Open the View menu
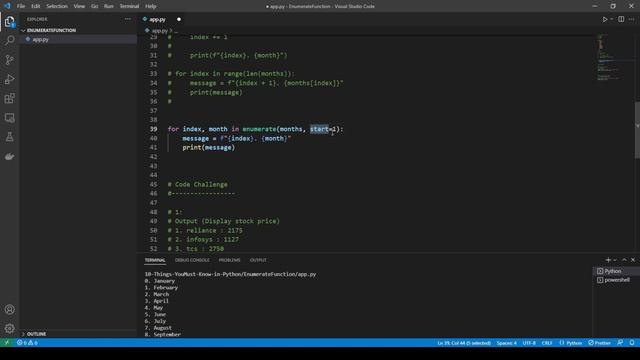Image resolution: width=640 pixels, height=360 pixels. pyautogui.click(x=79, y=6)
